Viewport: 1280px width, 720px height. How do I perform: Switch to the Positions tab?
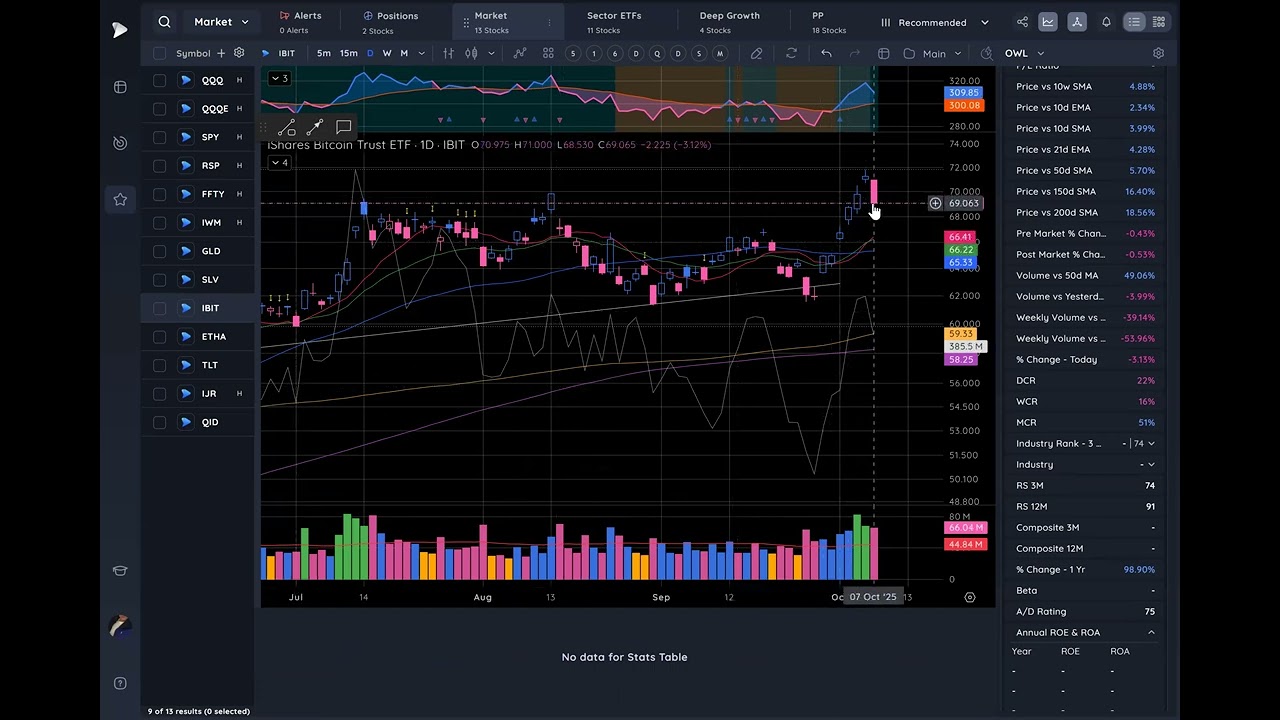pyautogui.click(x=390, y=22)
